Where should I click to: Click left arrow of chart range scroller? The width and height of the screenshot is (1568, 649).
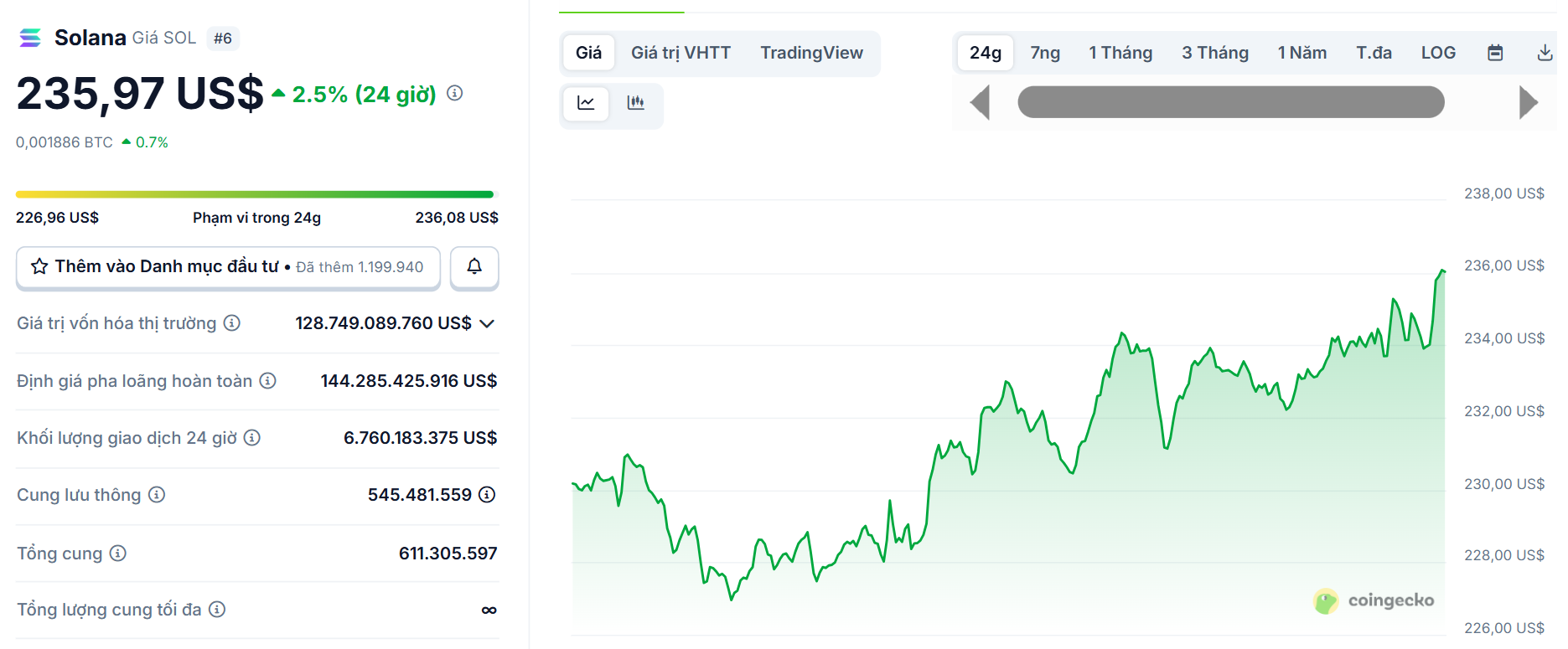click(x=980, y=103)
